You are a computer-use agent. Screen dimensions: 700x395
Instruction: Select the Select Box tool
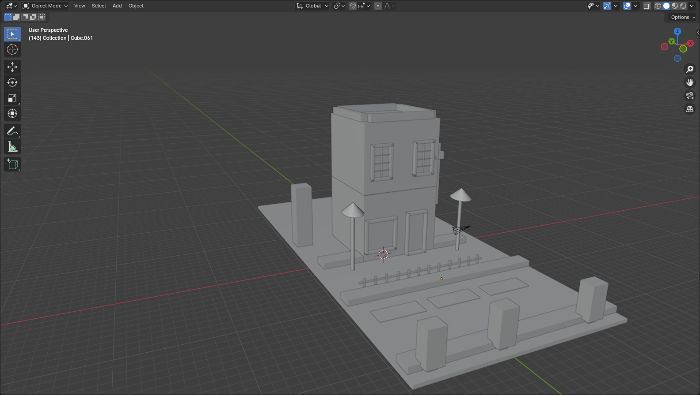pos(12,34)
